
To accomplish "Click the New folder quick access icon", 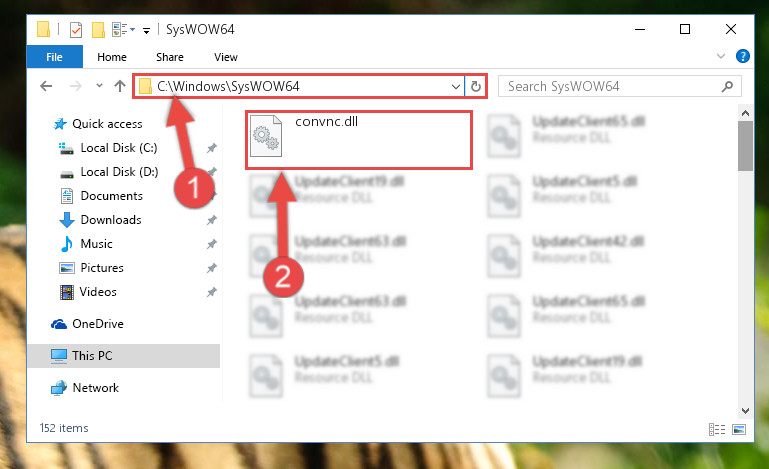I will tap(98, 30).
